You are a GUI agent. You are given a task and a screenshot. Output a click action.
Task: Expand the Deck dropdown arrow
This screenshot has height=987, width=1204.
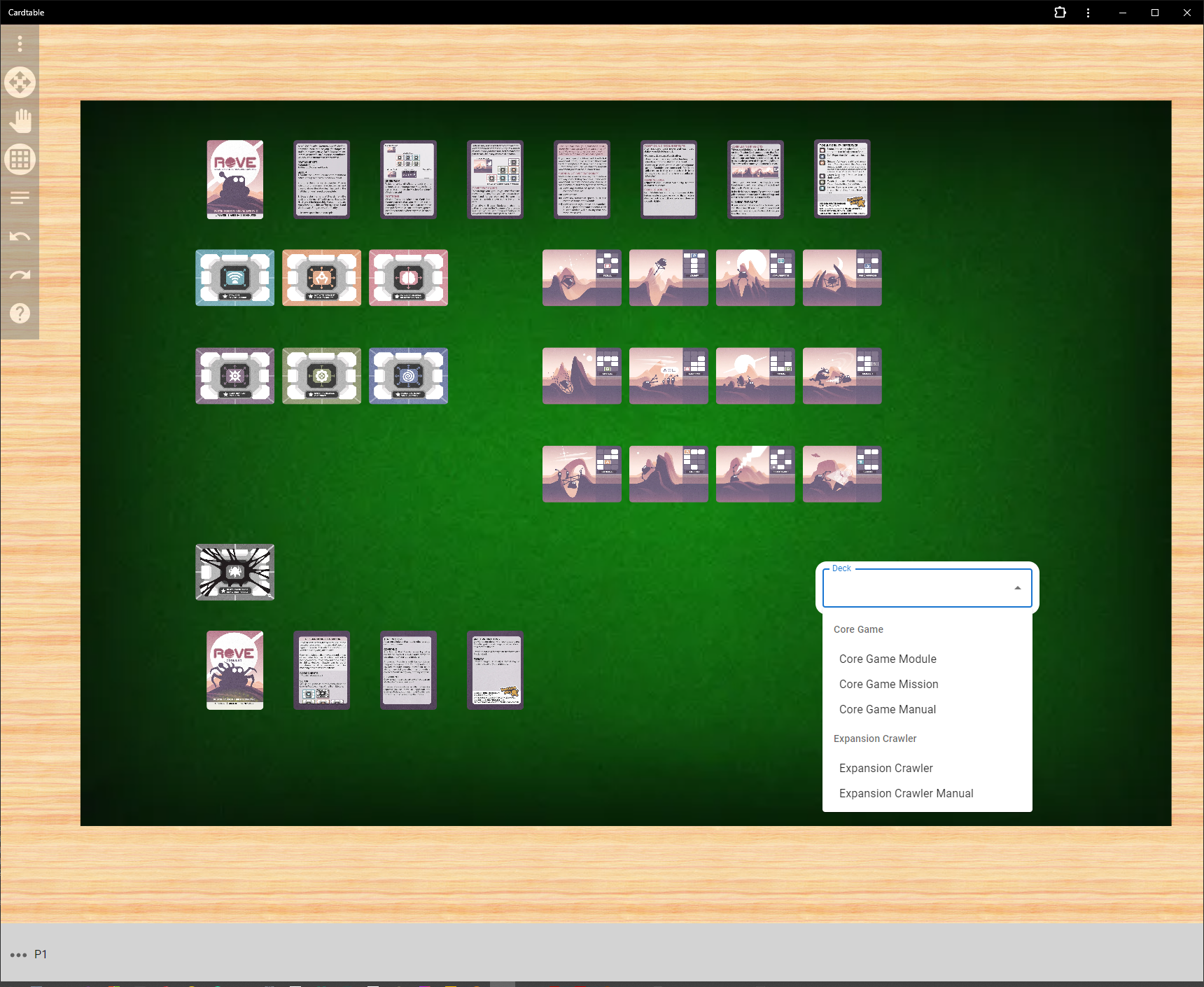1017,588
